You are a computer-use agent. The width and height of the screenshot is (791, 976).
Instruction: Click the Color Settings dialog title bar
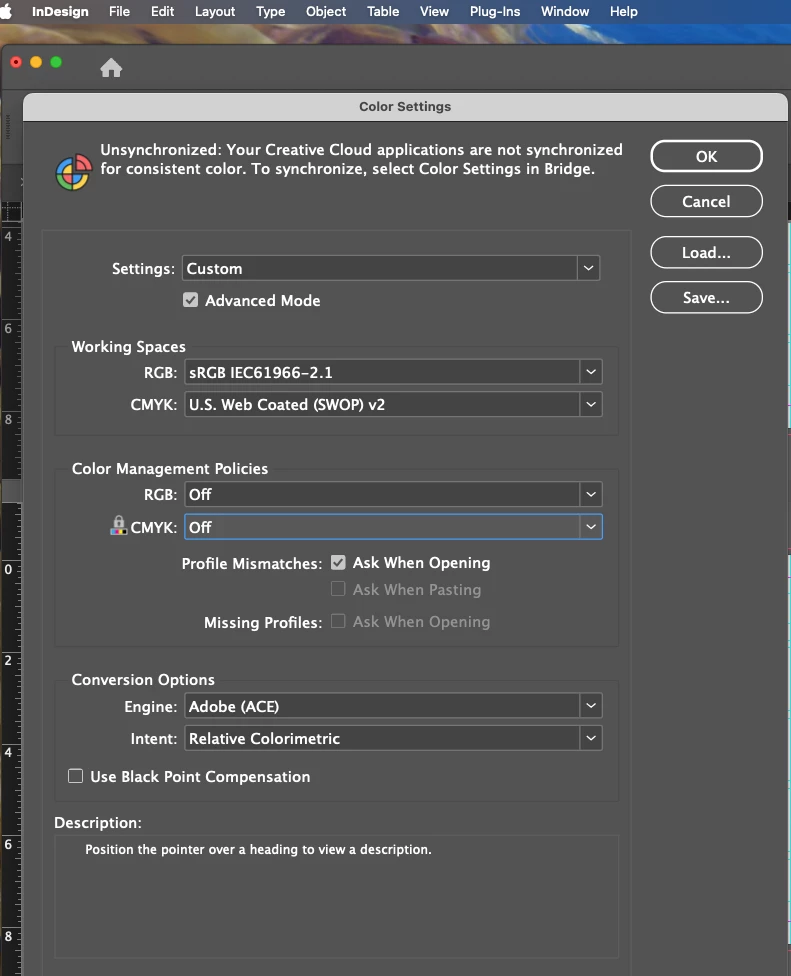pos(405,106)
